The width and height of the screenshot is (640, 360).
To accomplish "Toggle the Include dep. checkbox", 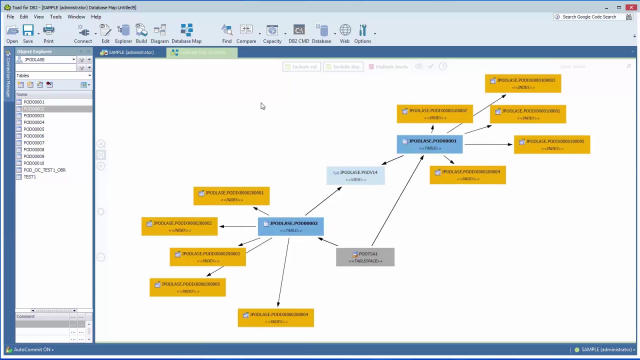I will pos(343,67).
